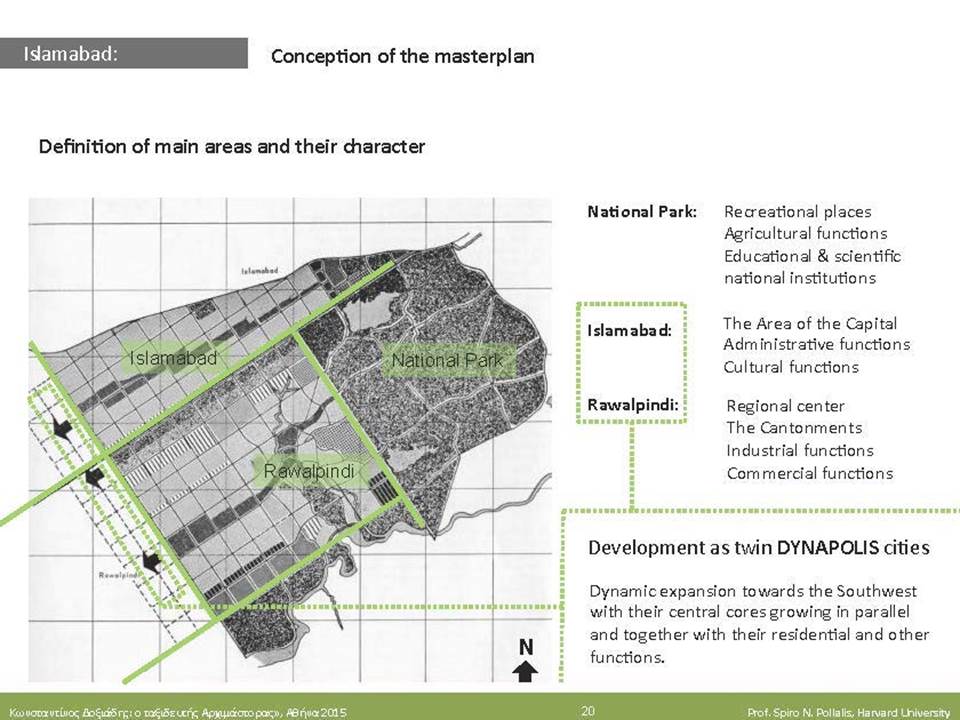This screenshot has height=720, width=960.
Task: Click 'Educational & scientific' text line
Action: tap(812, 256)
